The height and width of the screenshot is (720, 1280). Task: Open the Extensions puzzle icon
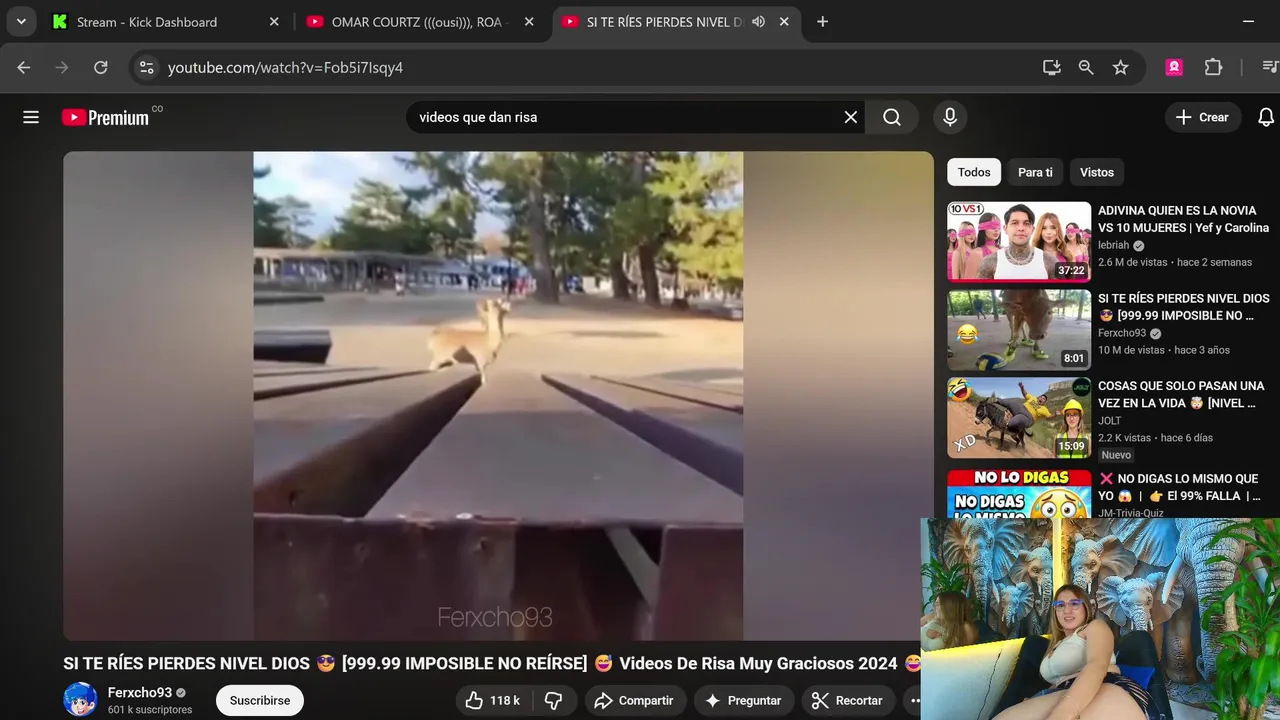[1213, 67]
